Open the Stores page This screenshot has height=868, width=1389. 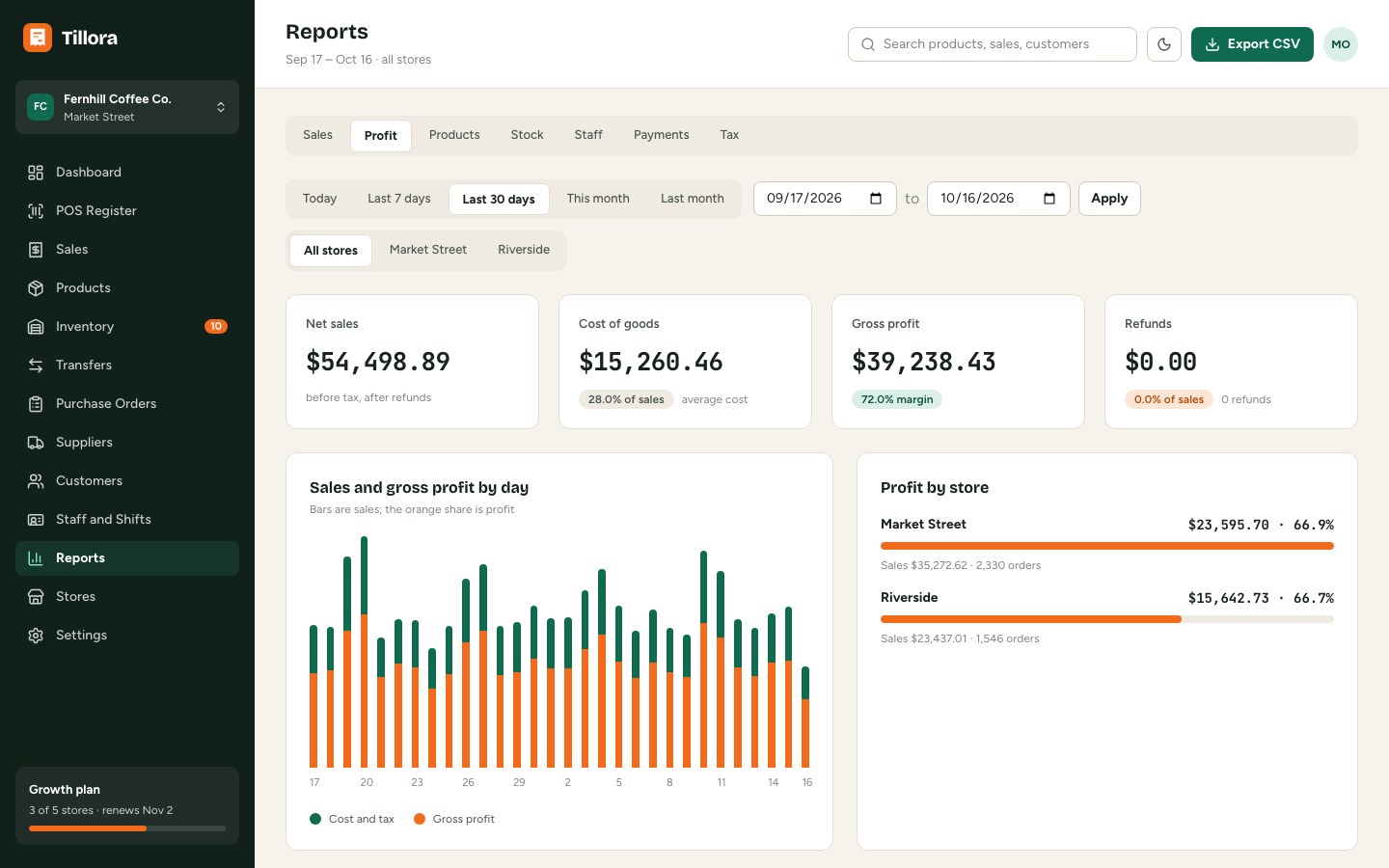point(127,597)
